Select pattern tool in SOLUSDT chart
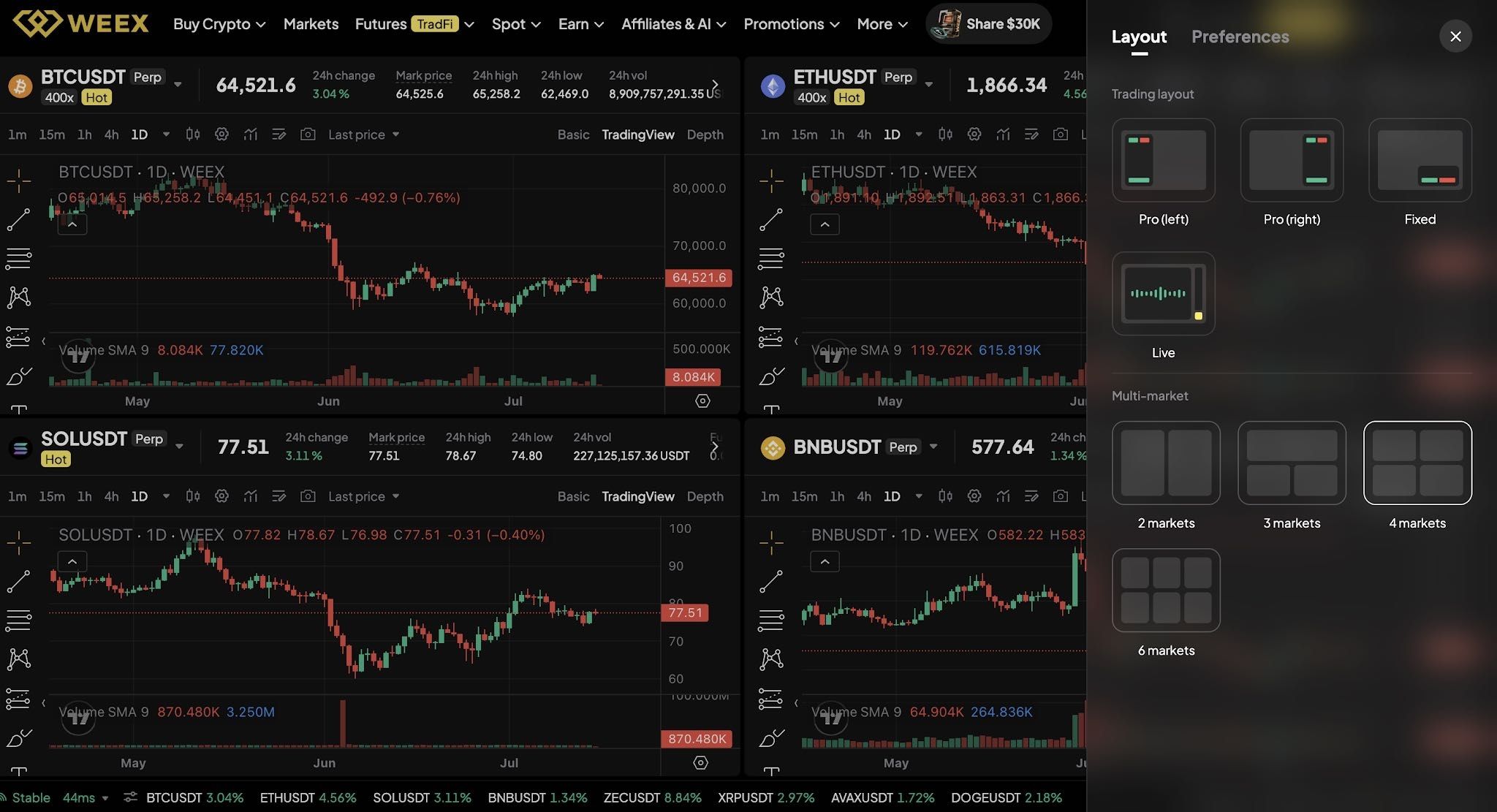This screenshot has height=812, width=1497. [x=19, y=659]
